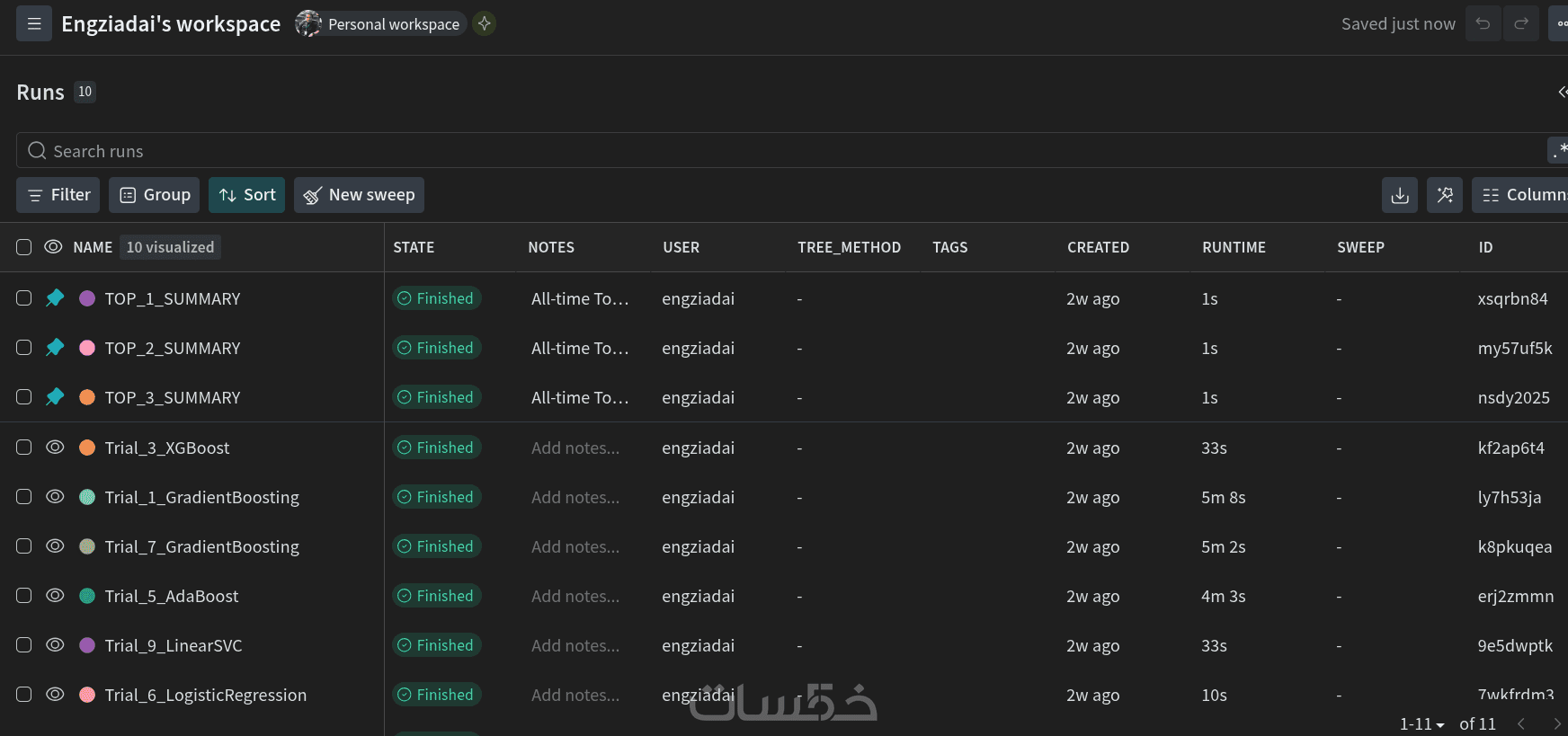Viewport: 1568px width, 736px height.
Task: Click the New sweep button
Action: coord(359,195)
